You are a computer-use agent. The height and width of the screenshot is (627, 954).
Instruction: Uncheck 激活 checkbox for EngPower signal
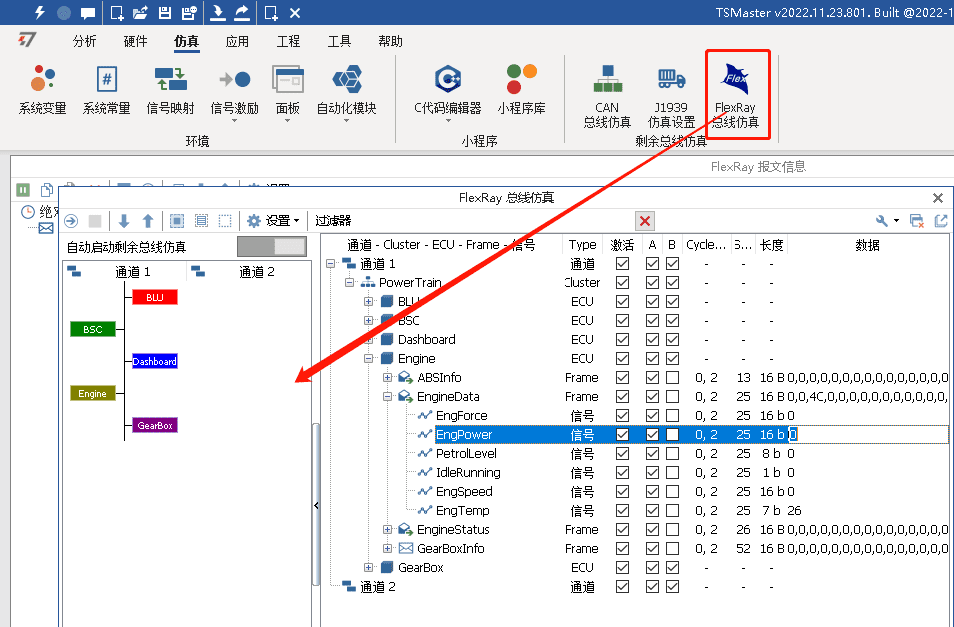pyautogui.click(x=623, y=435)
